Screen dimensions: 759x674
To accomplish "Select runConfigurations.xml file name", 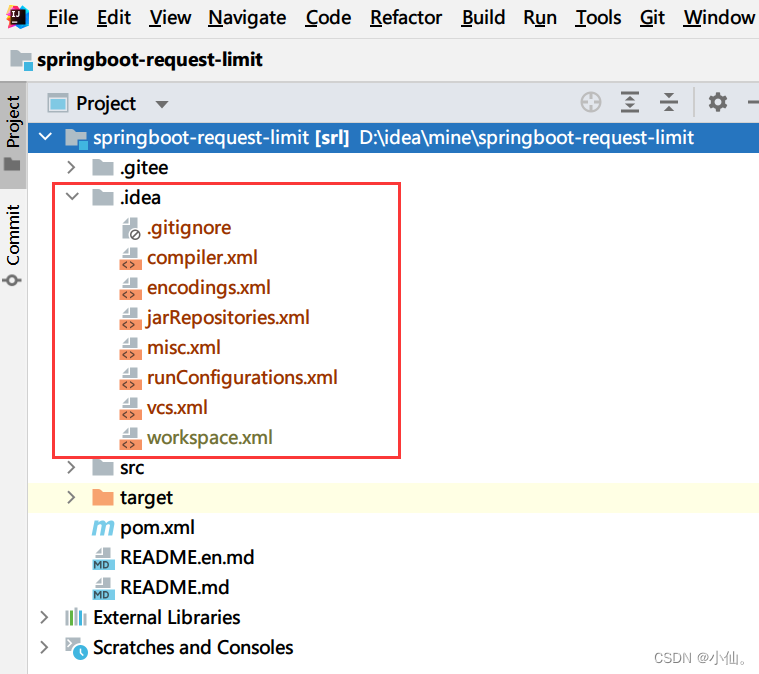I will tap(242, 378).
